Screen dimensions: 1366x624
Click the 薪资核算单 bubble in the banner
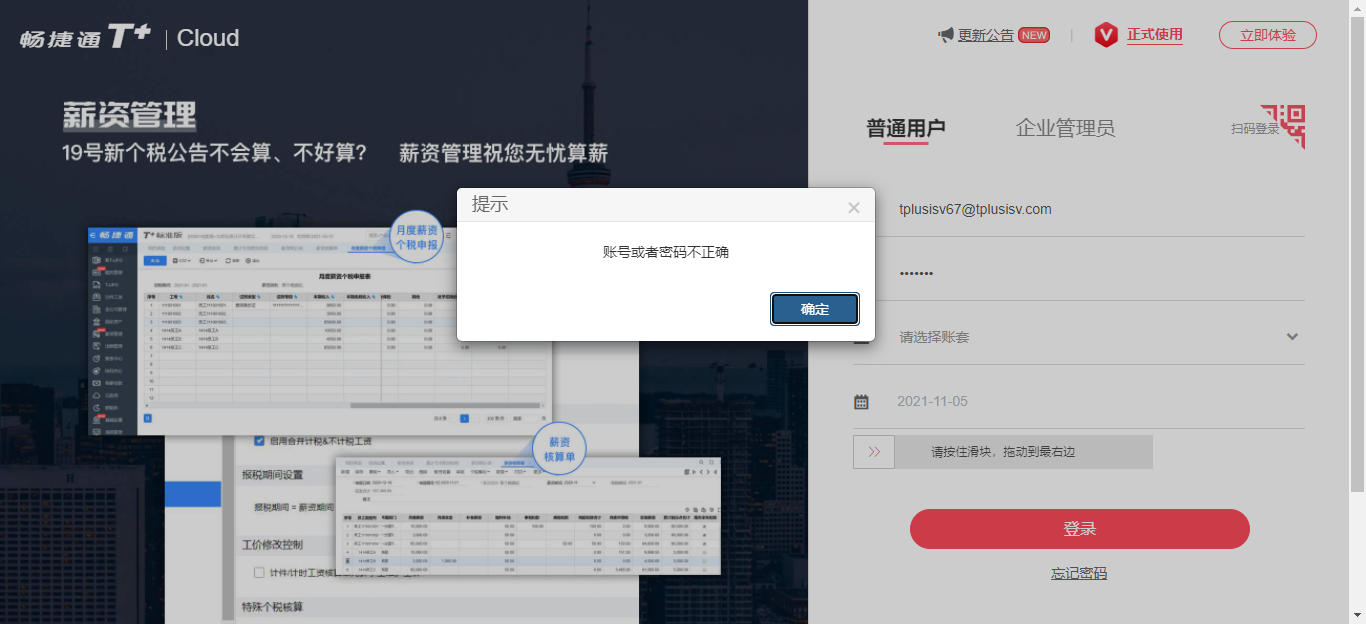(559, 449)
